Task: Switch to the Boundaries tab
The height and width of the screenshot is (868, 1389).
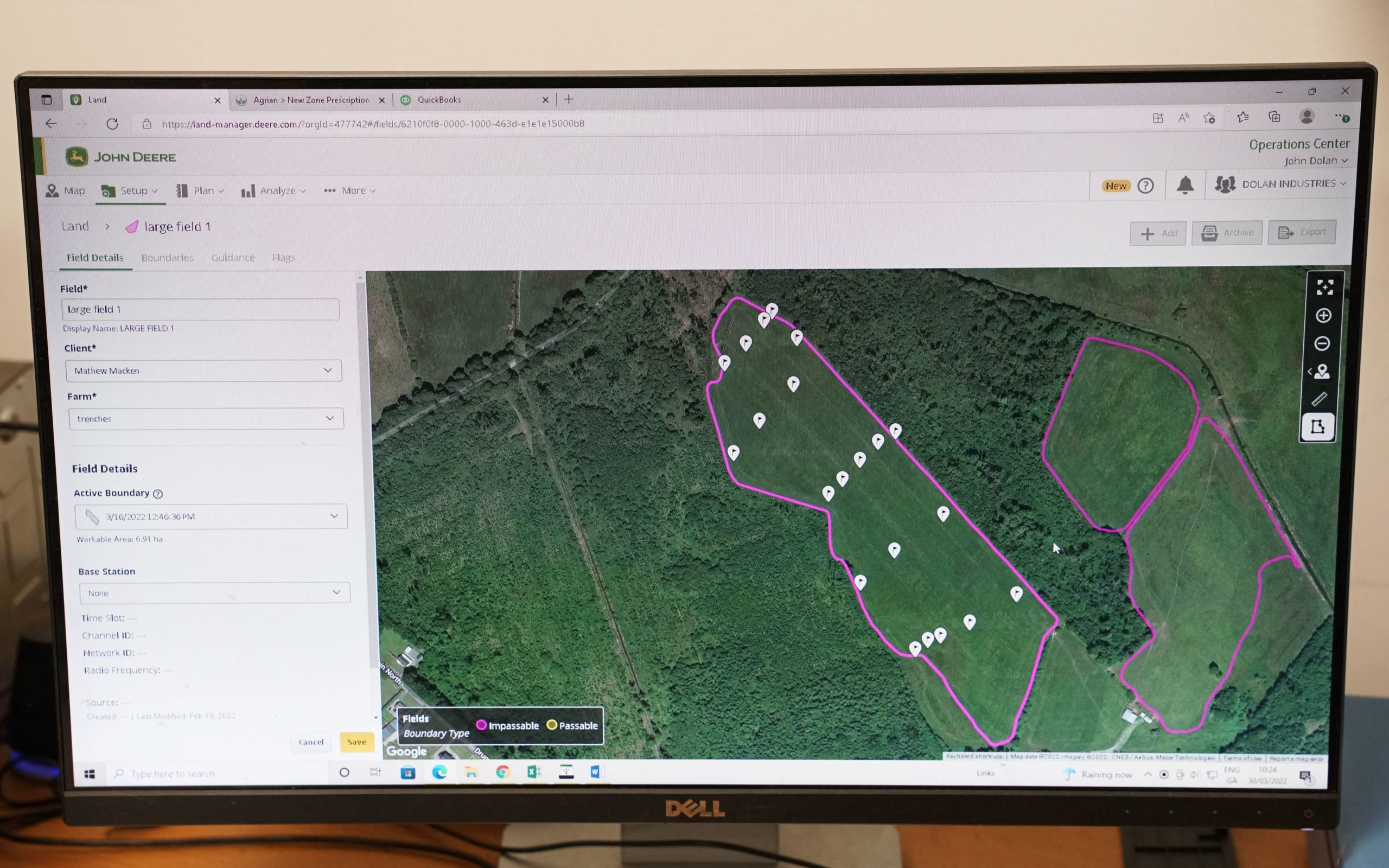Action: [x=168, y=258]
